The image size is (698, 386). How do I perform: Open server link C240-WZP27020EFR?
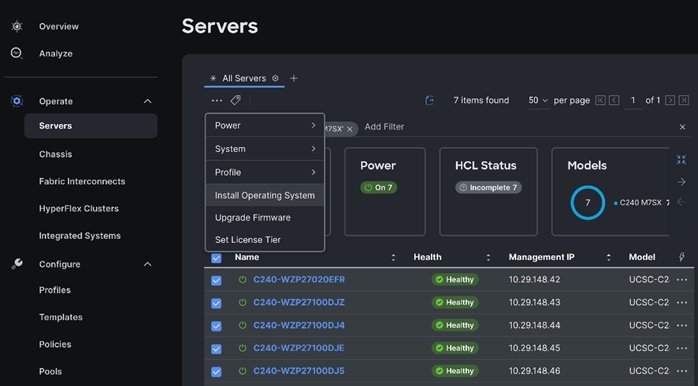click(299, 280)
